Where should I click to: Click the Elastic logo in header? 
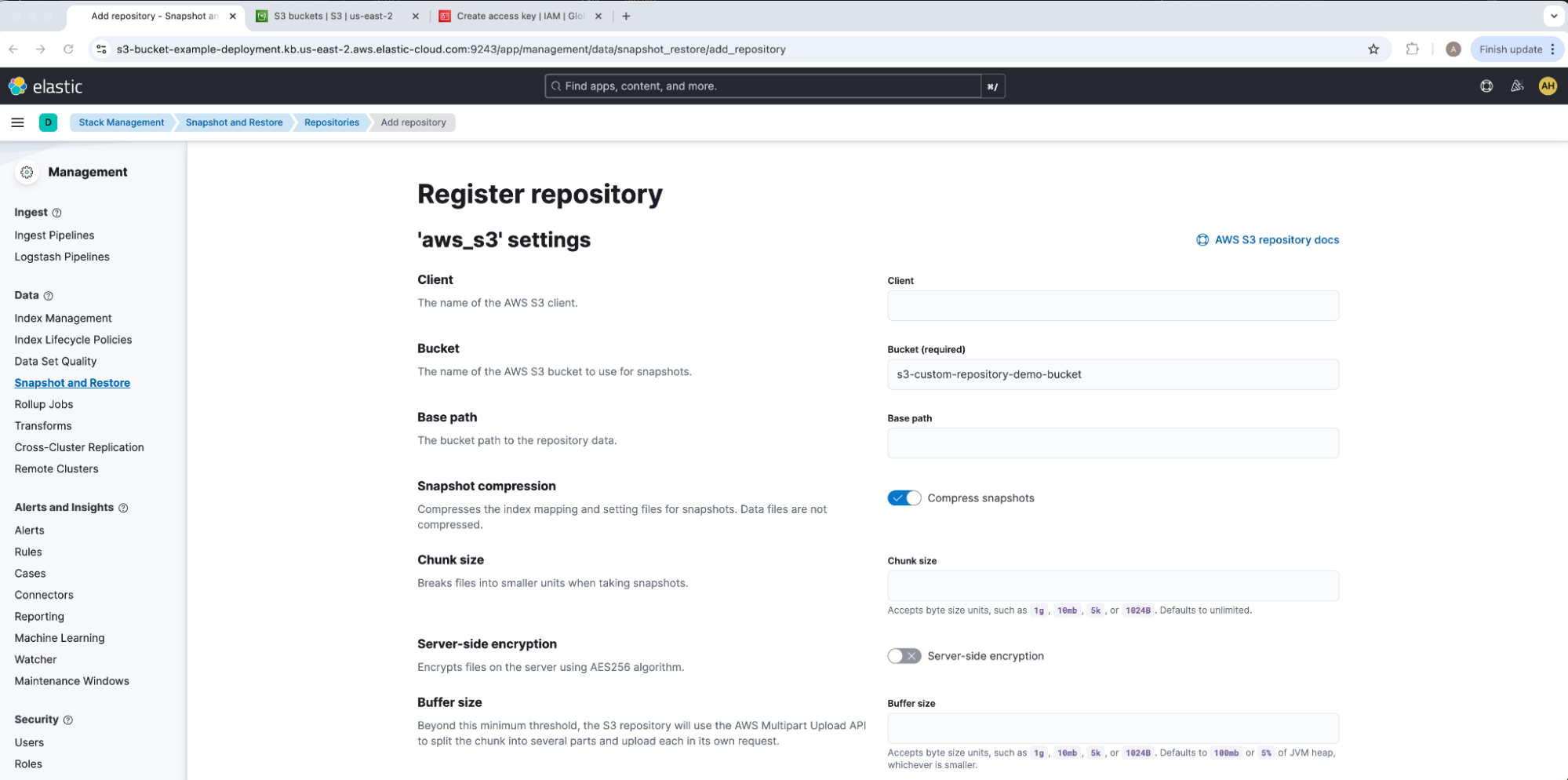pyautogui.click(x=45, y=86)
